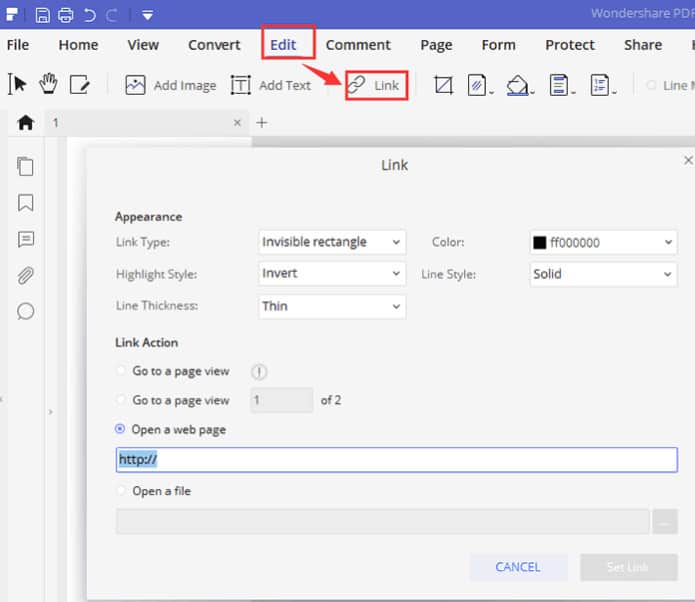Select the Line Mode radio option
695x602 pixels.
(652, 85)
